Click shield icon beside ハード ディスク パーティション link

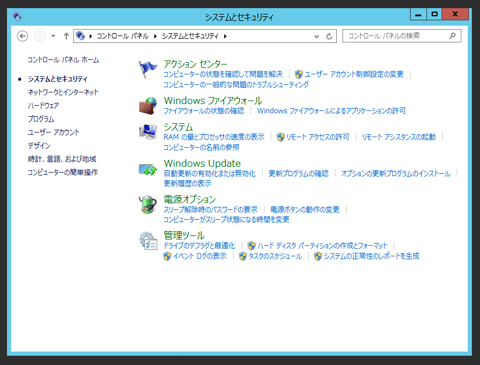(x=252, y=246)
